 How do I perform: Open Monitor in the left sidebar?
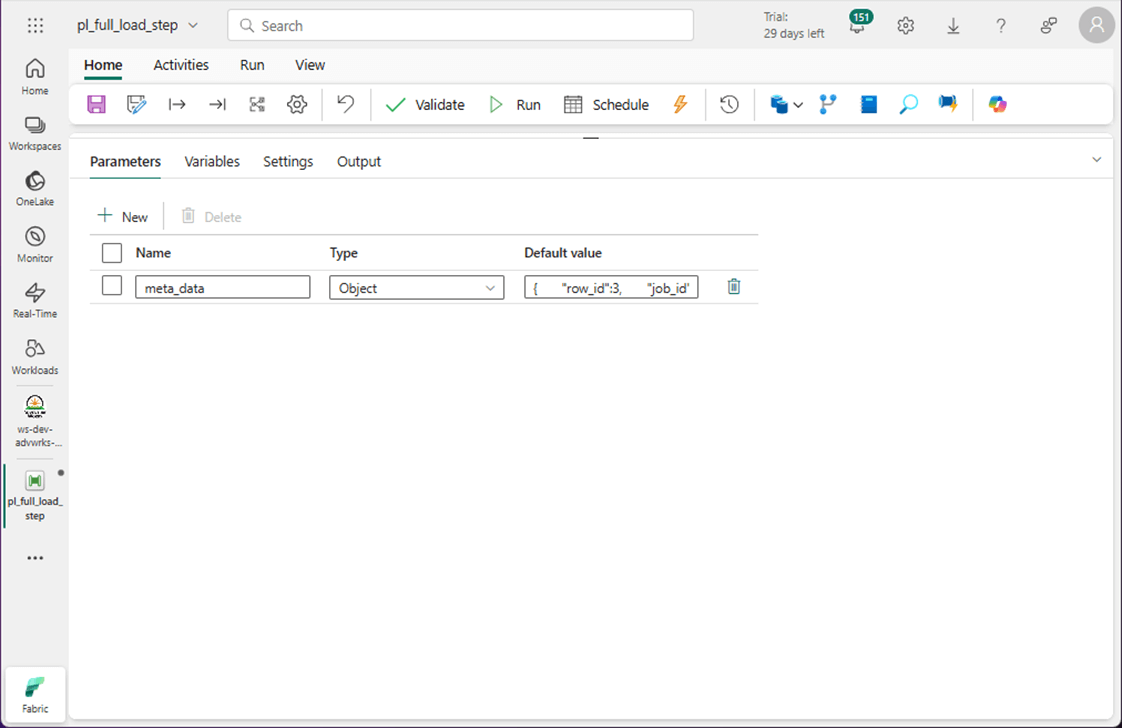click(34, 245)
